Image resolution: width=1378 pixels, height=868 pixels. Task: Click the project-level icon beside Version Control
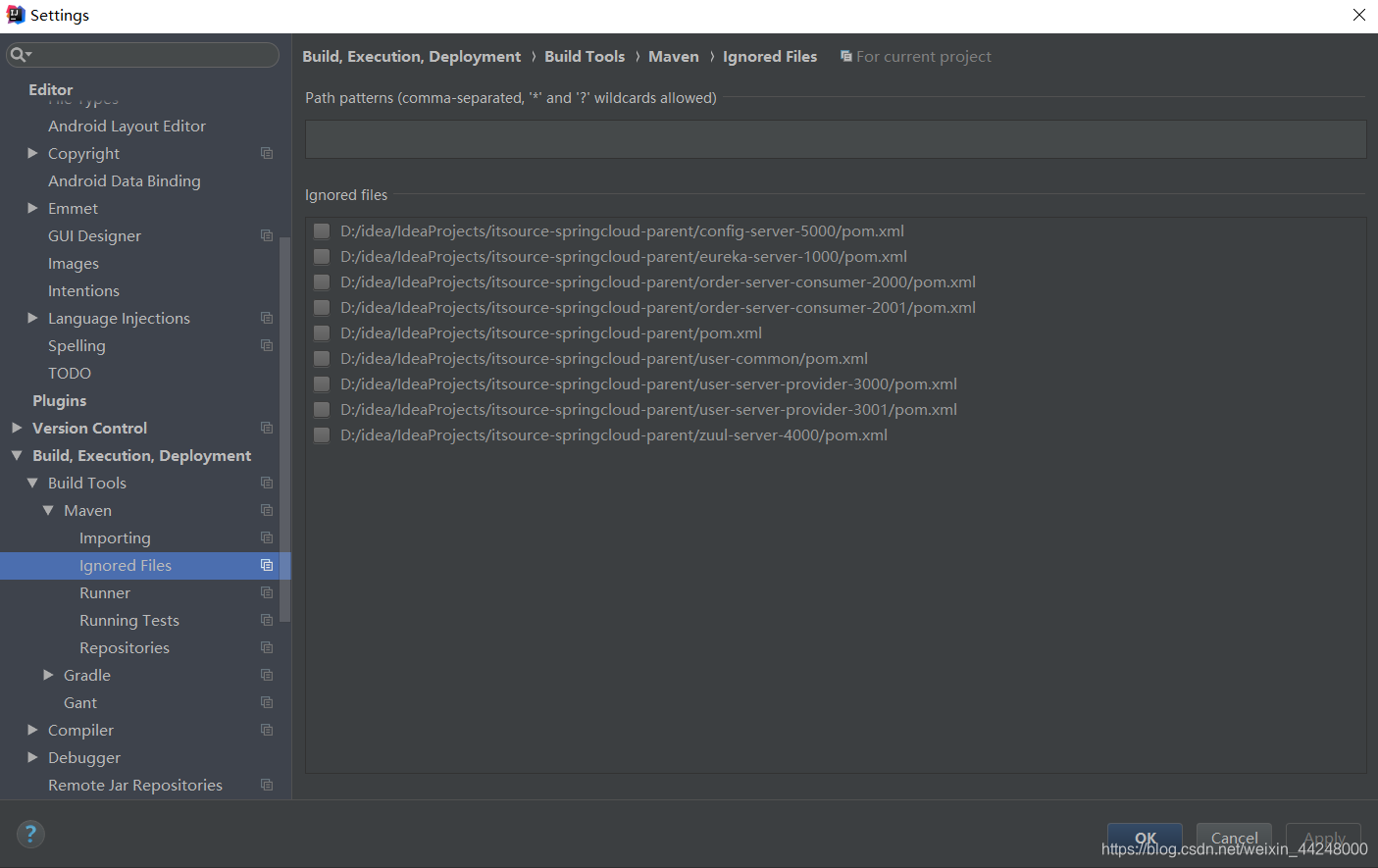pos(267,428)
